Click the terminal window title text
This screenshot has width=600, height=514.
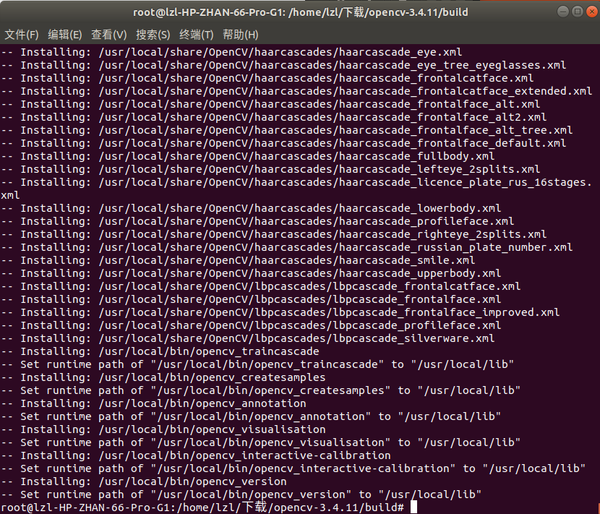(300, 12)
